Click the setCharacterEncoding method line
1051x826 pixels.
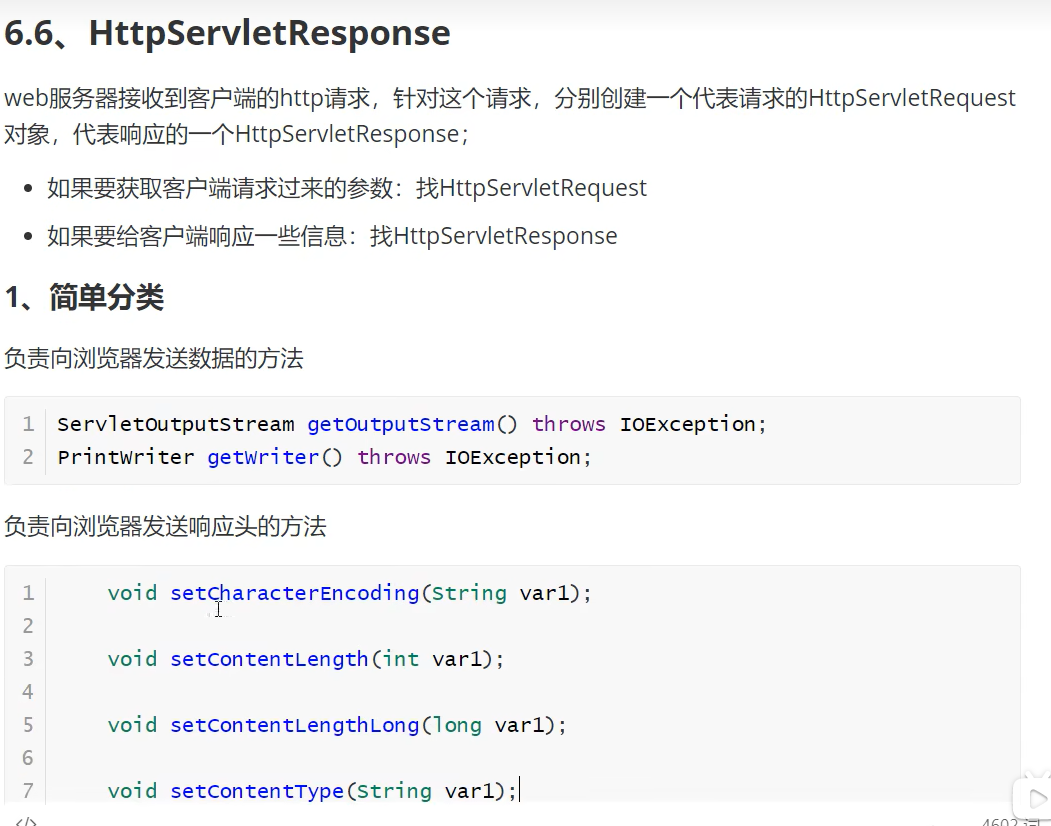coord(350,593)
